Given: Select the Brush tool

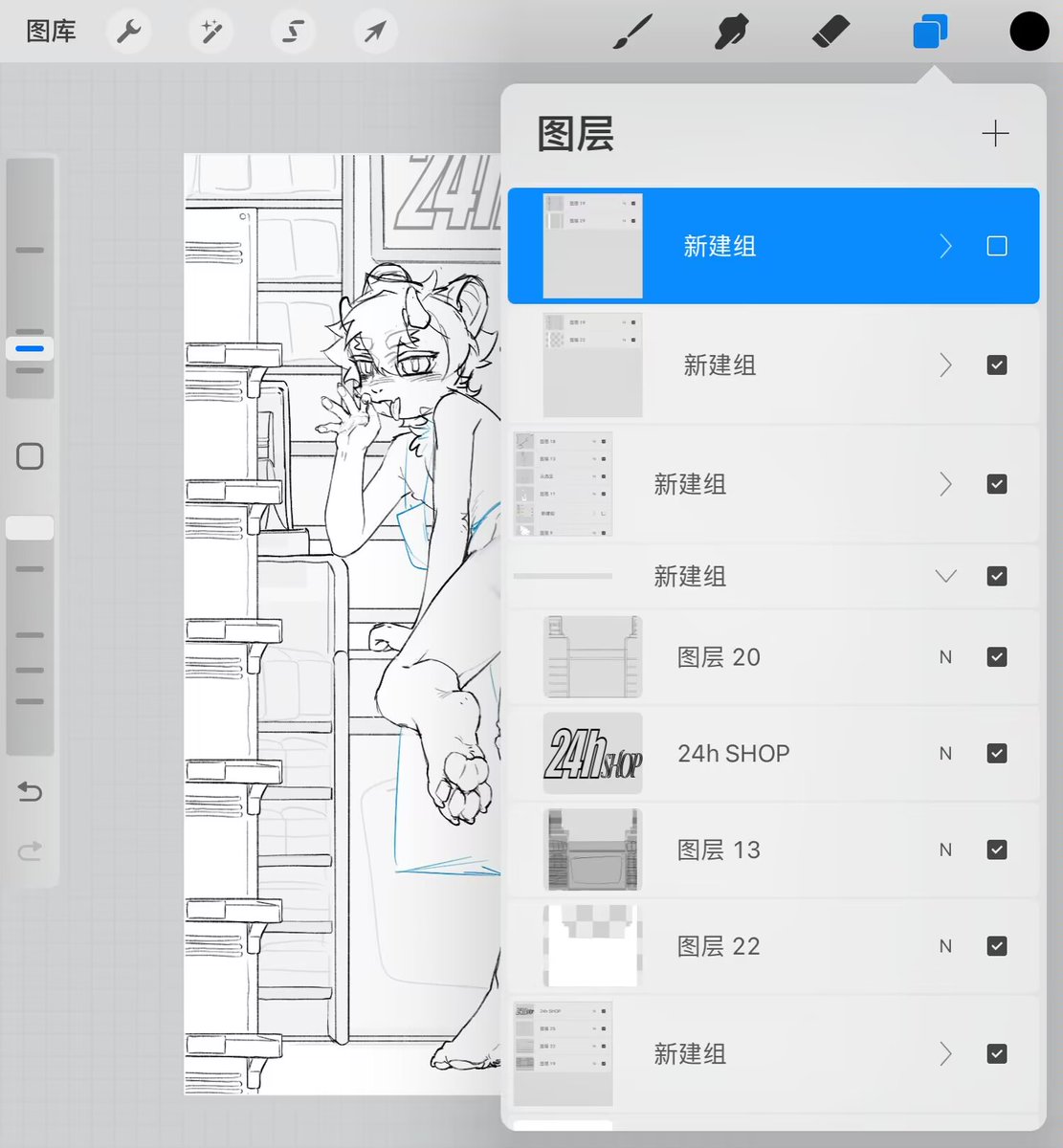Looking at the screenshot, I should (x=633, y=32).
